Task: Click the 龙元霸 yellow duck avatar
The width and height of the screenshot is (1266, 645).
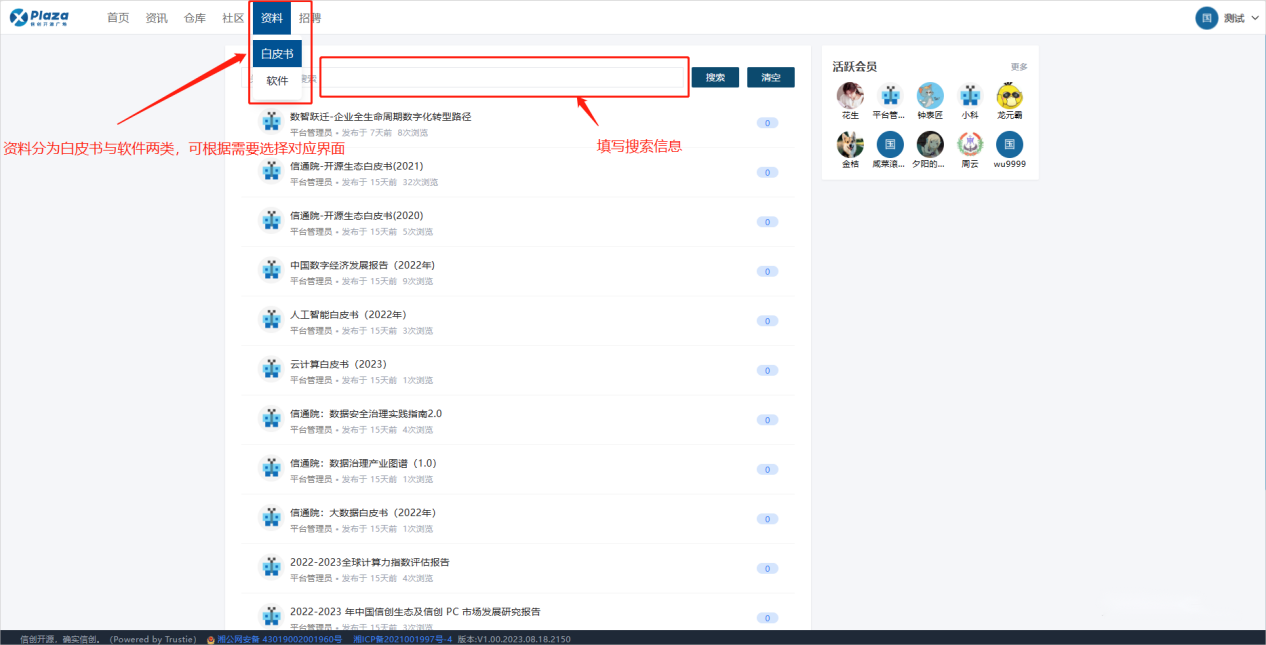Action: [x=1010, y=95]
